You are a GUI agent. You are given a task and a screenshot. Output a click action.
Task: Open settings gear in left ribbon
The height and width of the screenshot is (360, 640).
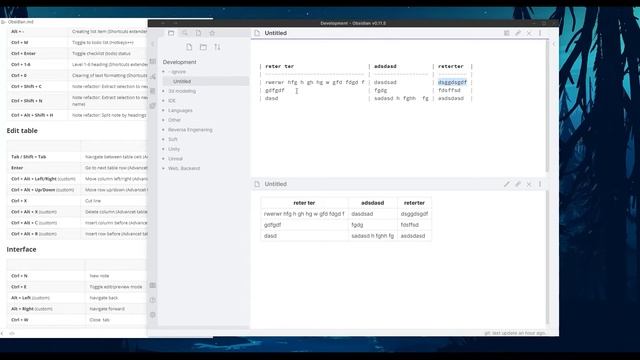(153, 315)
